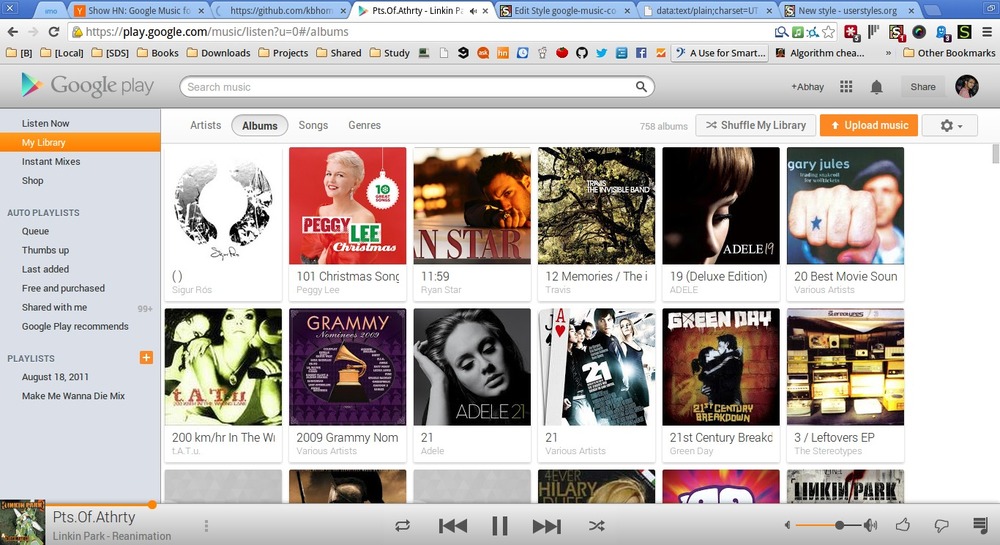This screenshot has width=1000, height=545.
Task: Click the Reanimation now-playing album art
Action: pyautogui.click(x=22, y=522)
